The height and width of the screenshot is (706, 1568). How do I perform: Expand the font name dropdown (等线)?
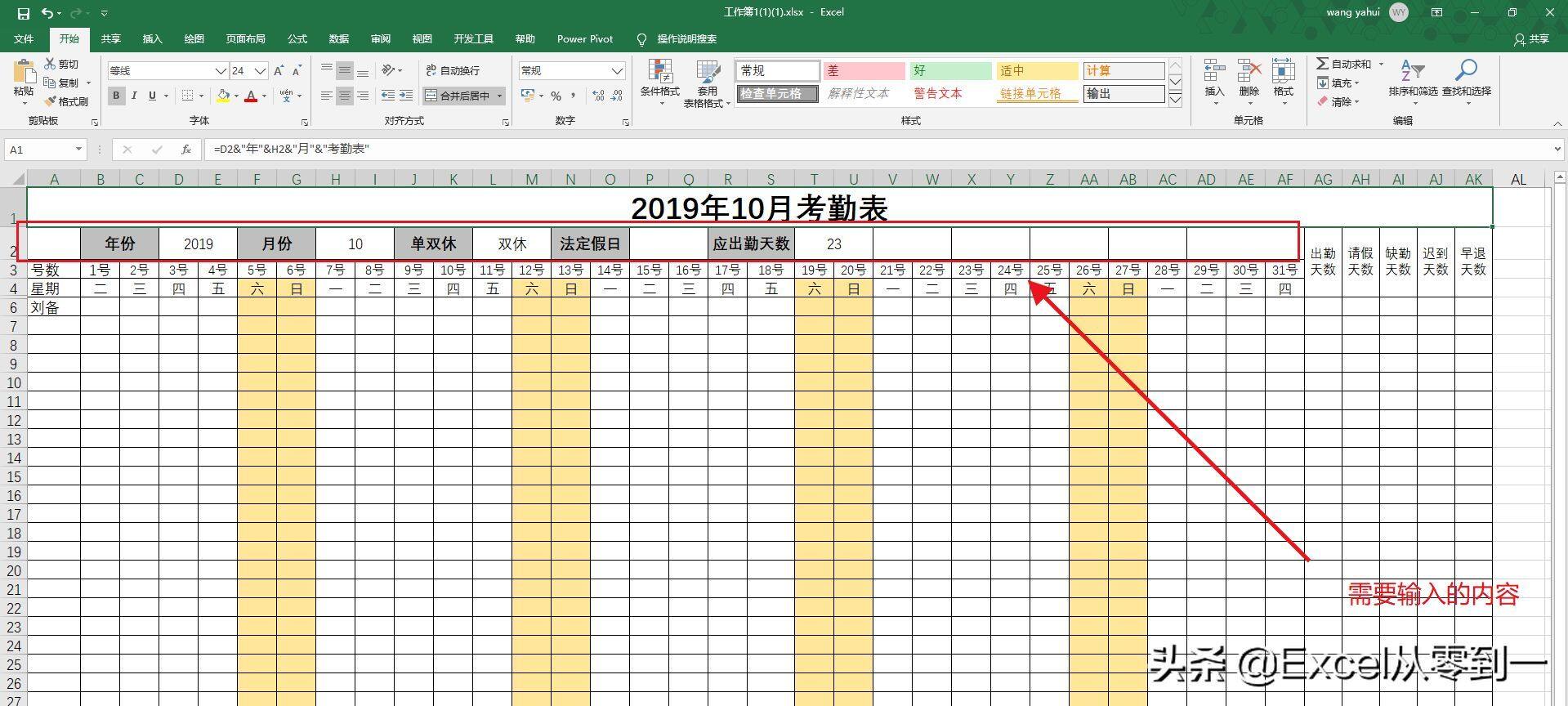(x=221, y=71)
